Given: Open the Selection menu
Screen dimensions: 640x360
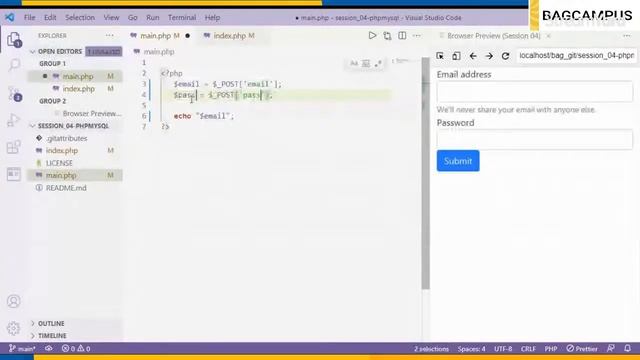Looking at the screenshot, I should coord(80,18).
